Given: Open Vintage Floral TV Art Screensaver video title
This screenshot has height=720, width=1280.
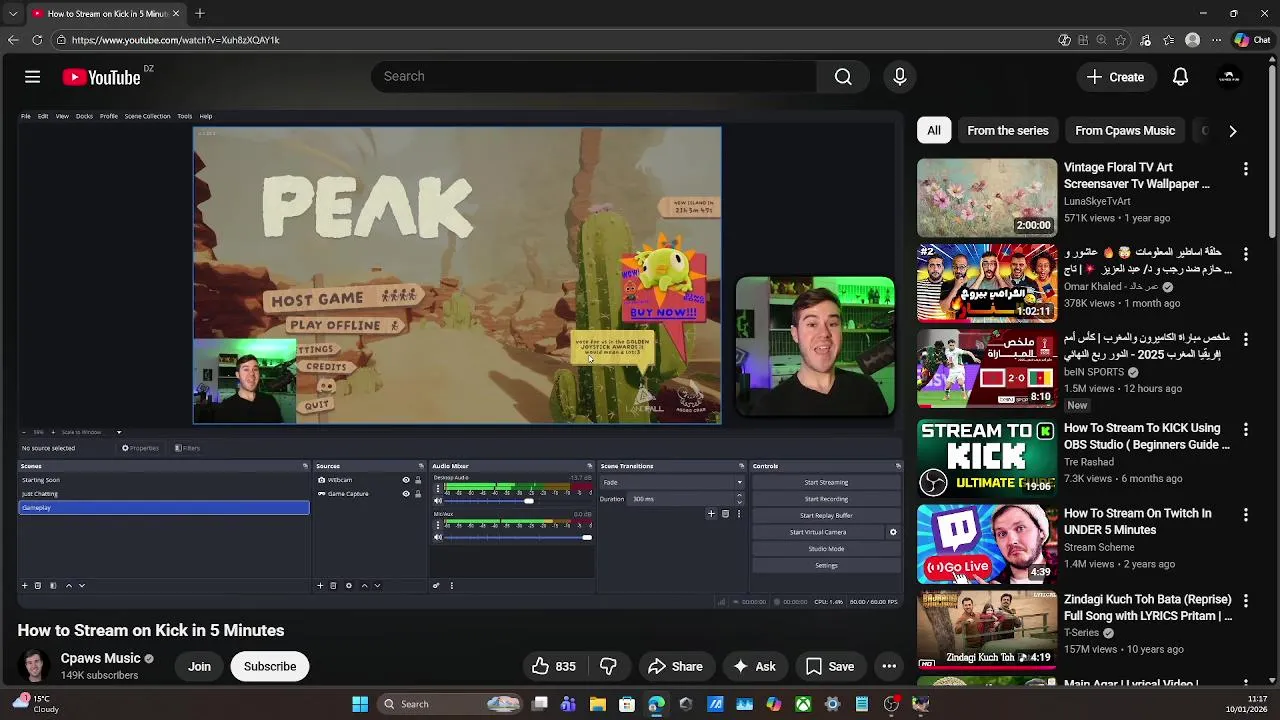Looking at the screenshot, I should pyautogui.click(x=1137, y=176).
